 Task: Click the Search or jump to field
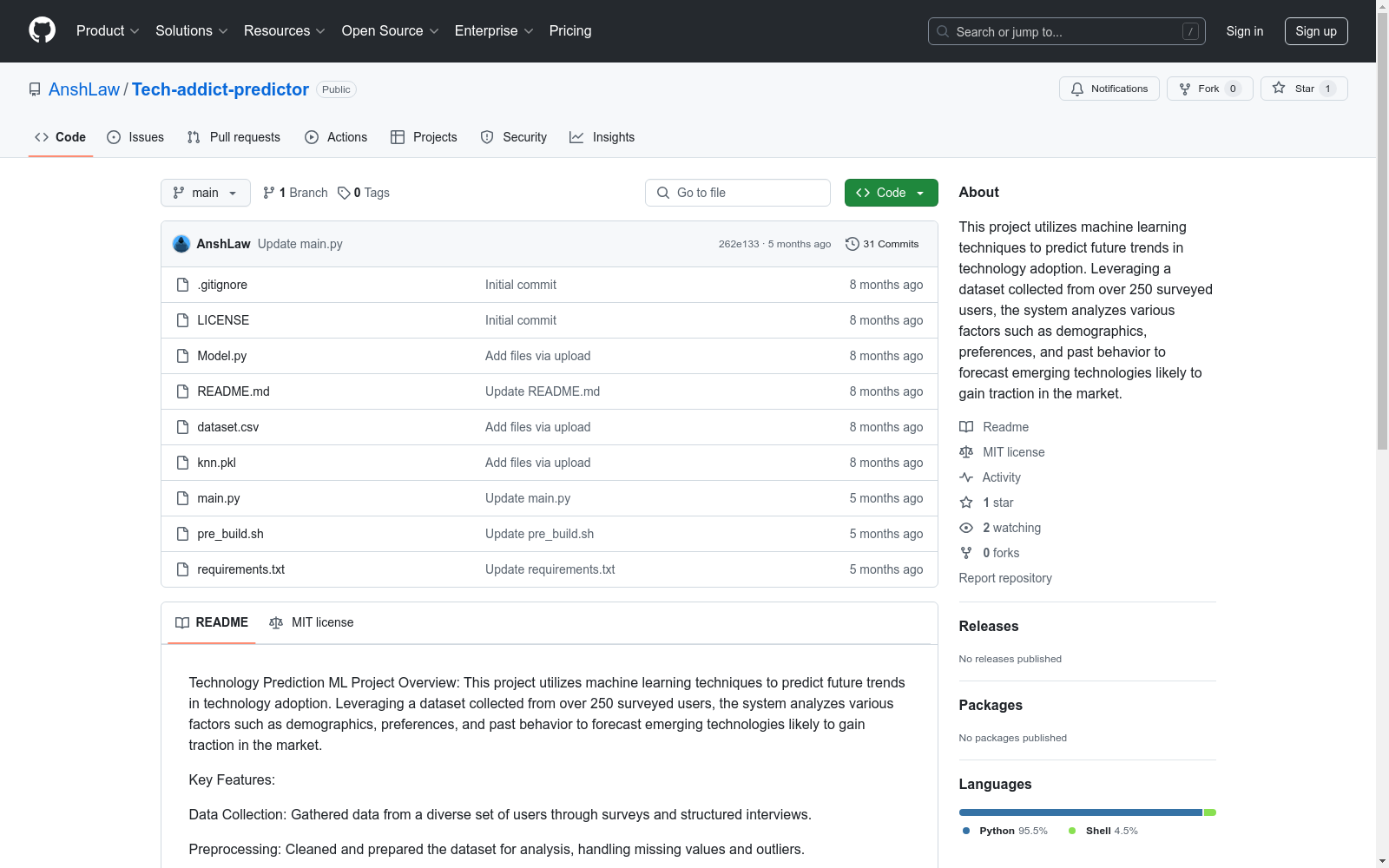[x=1067, y=31]
